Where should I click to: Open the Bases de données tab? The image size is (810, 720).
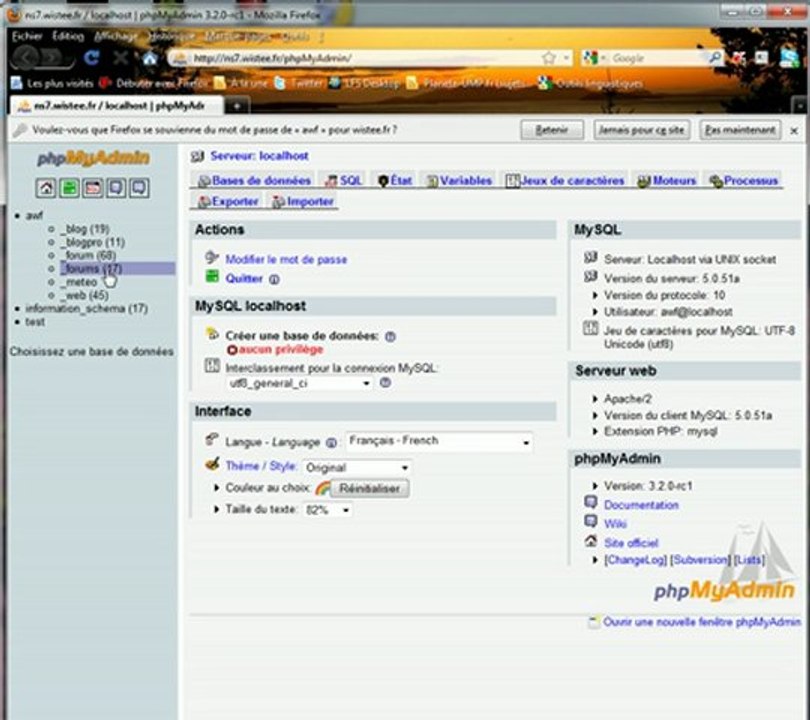[255, 181]
